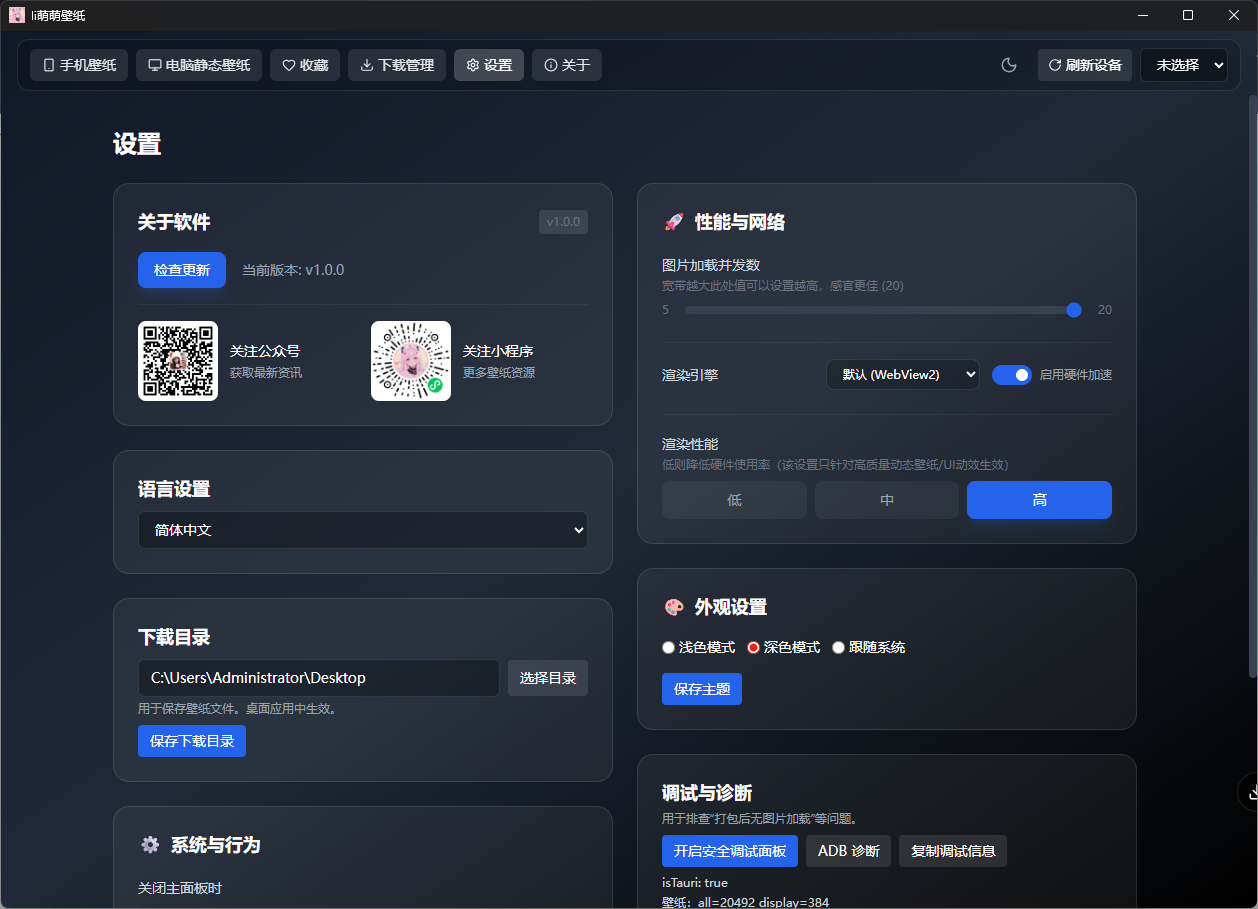Select the 浅色模式 radio button
Viewport: 1258px width, 909px height.
(x=668, y=647)
